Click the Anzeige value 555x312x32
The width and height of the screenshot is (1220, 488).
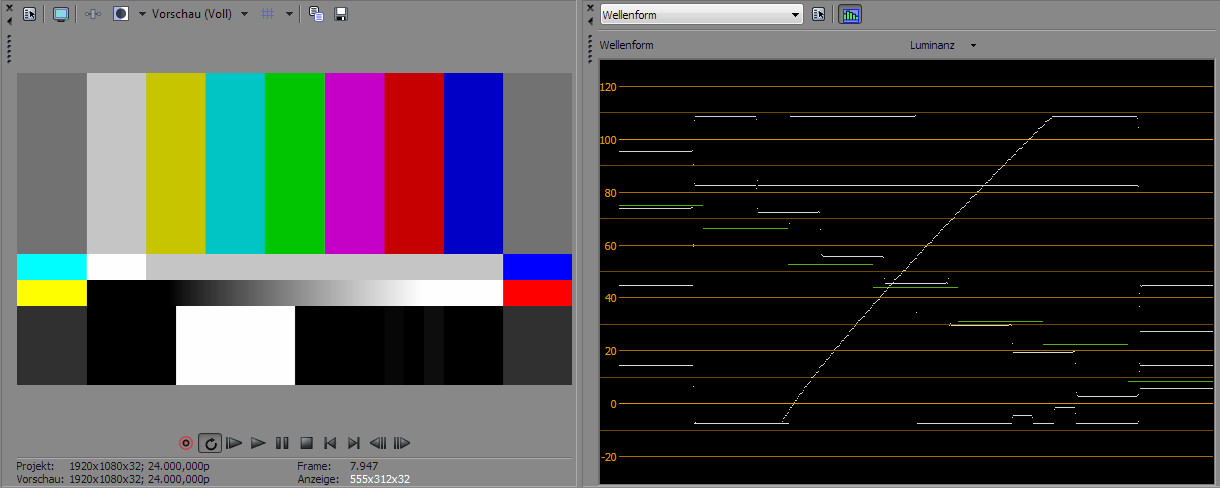[x=380, y=479]
